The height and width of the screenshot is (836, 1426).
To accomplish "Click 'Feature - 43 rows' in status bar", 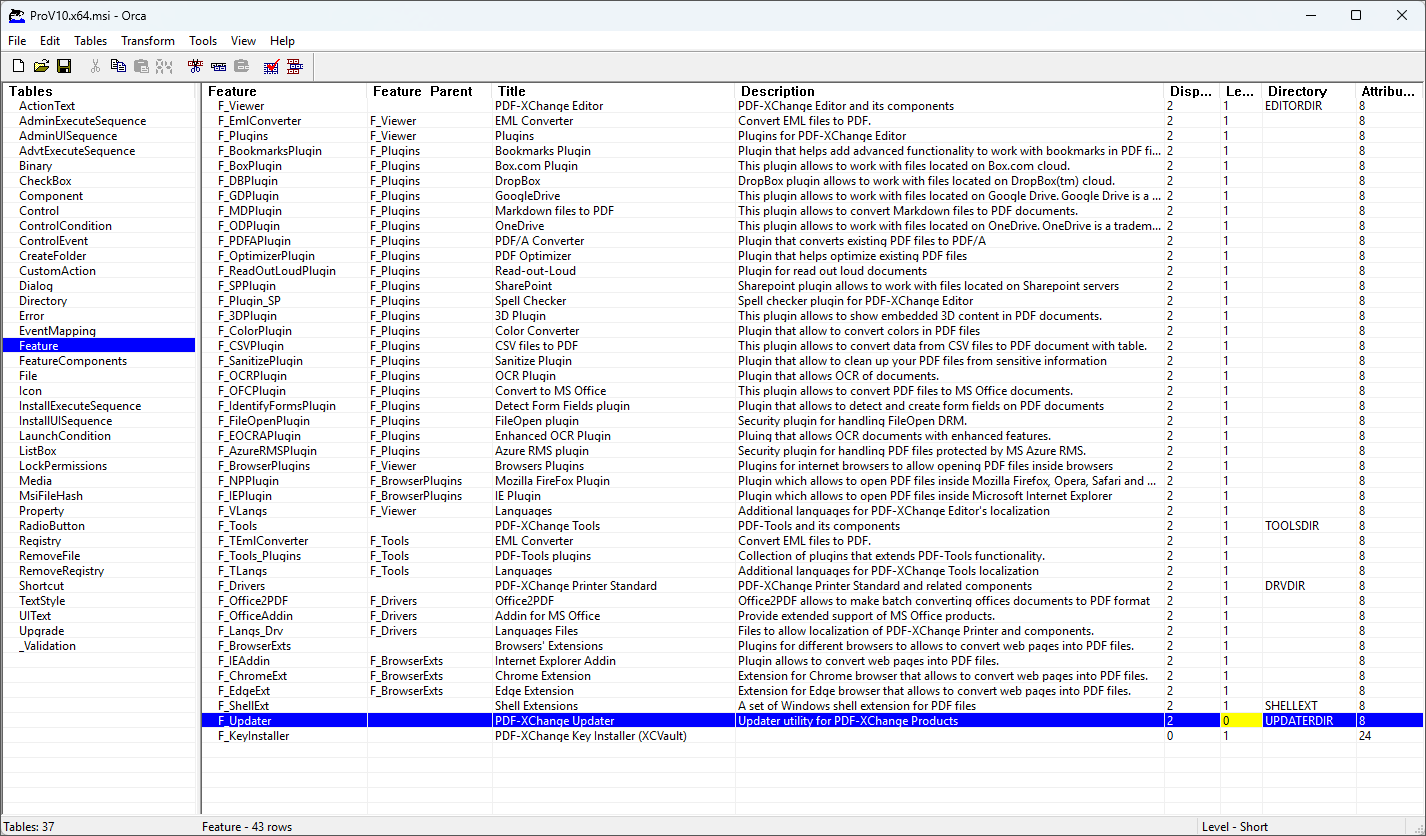I will [246, 827].
